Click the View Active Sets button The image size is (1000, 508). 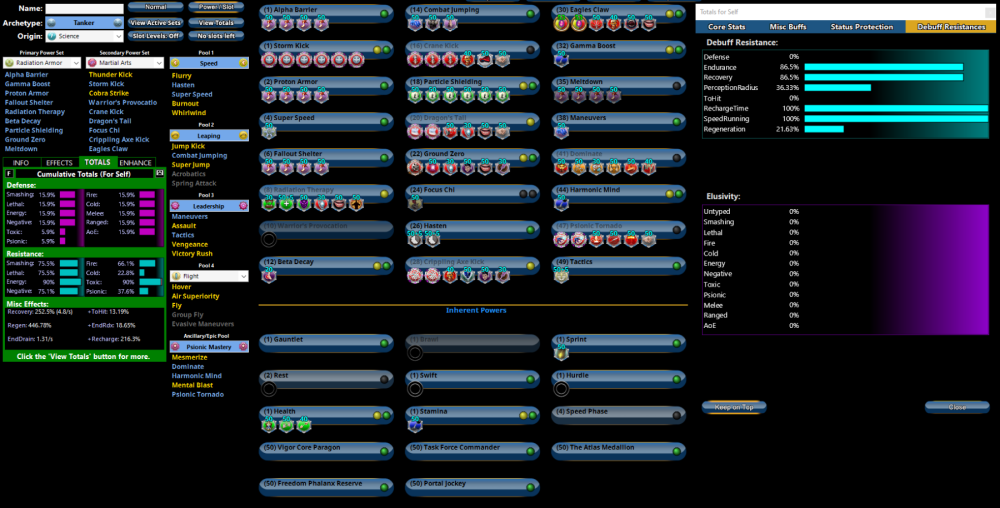coord(156,22)
